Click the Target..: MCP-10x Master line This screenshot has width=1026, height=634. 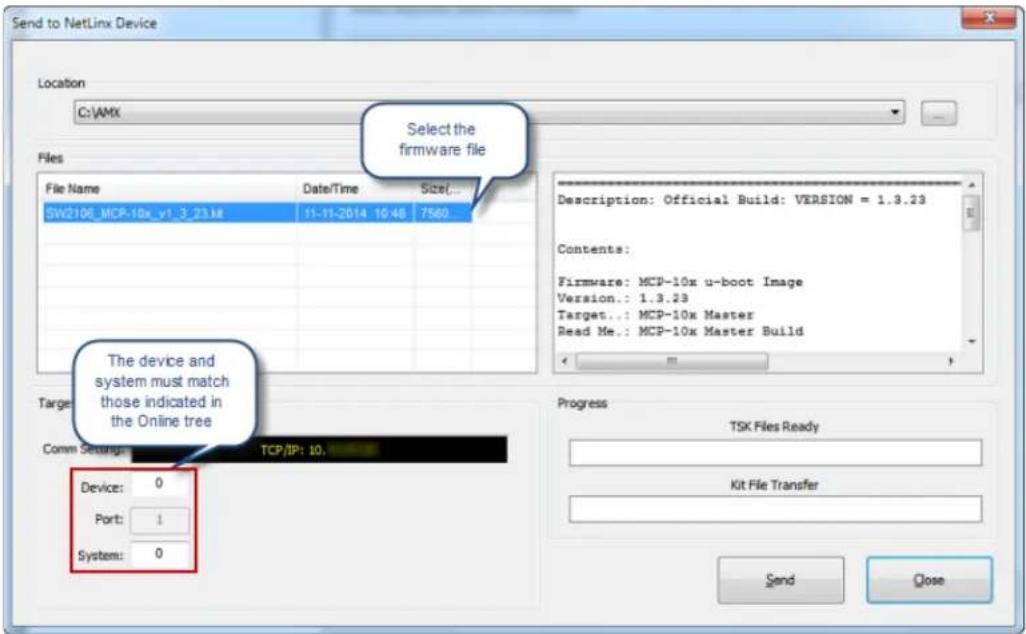pos(656,315)
